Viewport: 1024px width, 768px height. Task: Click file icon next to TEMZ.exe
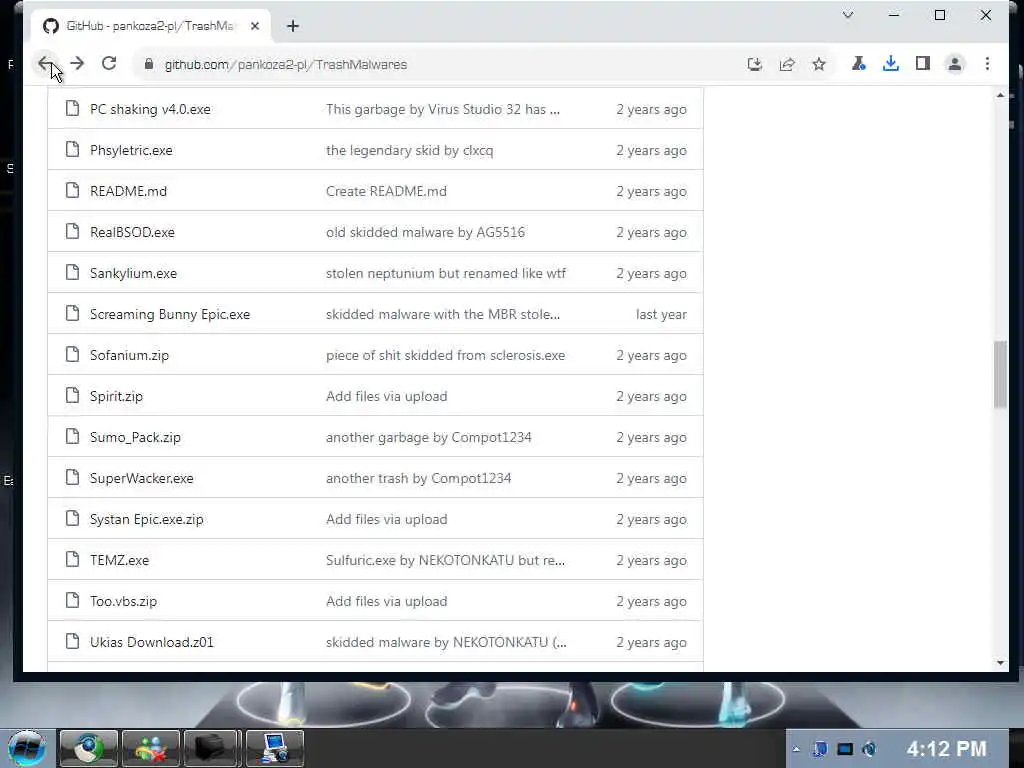coord(72,559)
